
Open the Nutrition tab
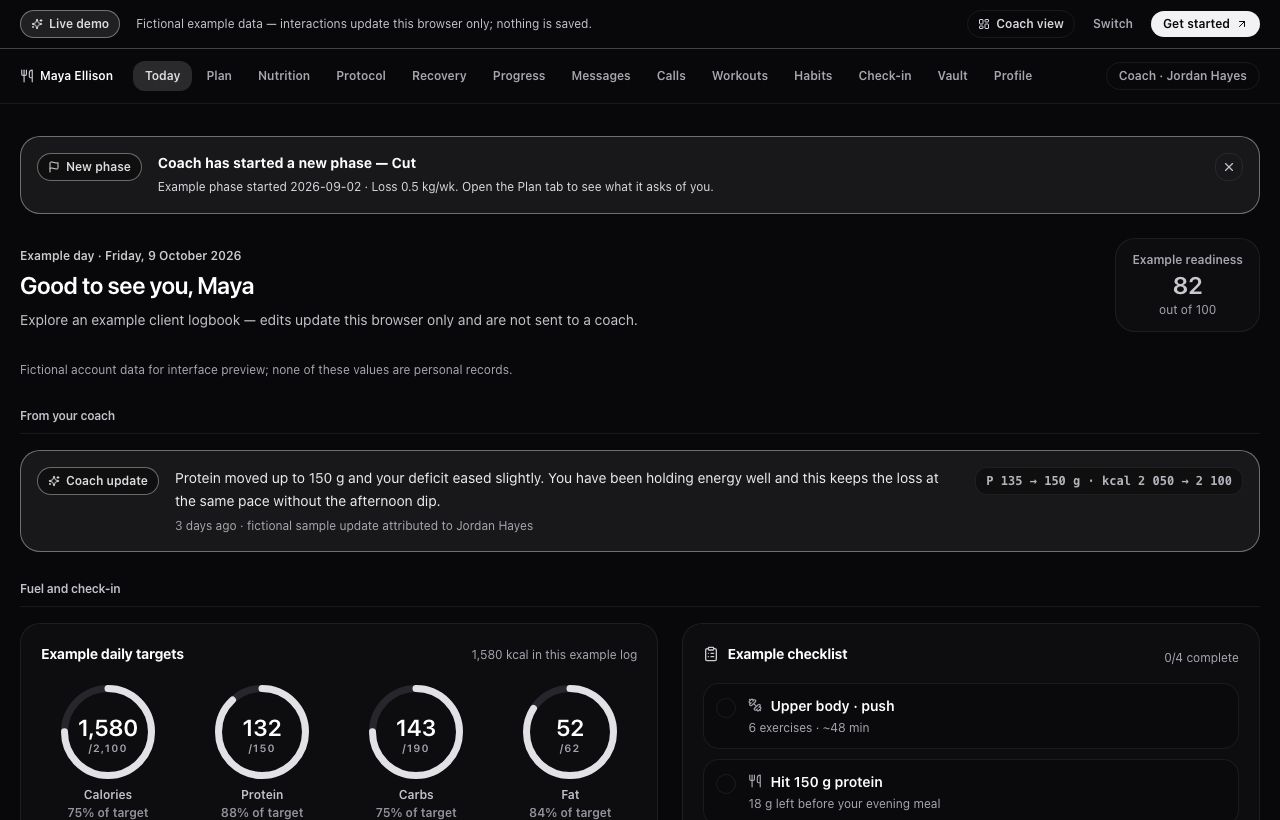(x=284, y=76)
